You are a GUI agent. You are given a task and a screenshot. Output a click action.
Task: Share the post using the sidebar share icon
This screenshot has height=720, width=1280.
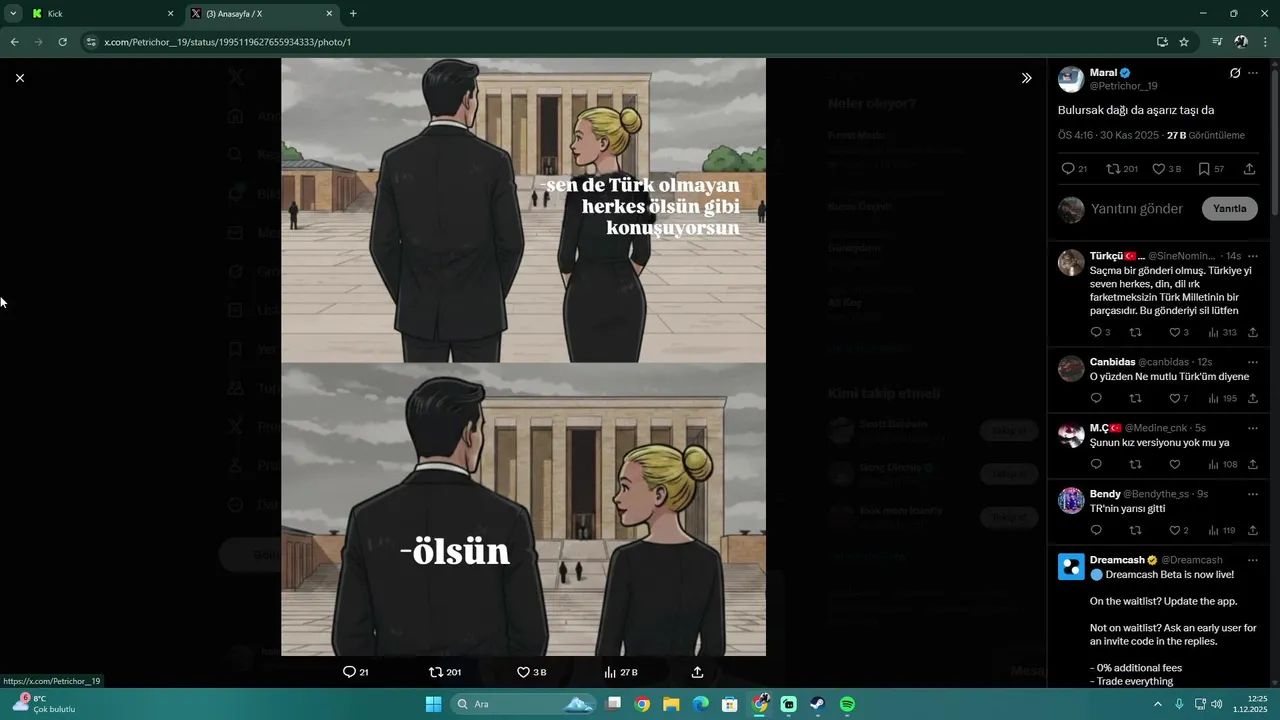pos(1249,169)
